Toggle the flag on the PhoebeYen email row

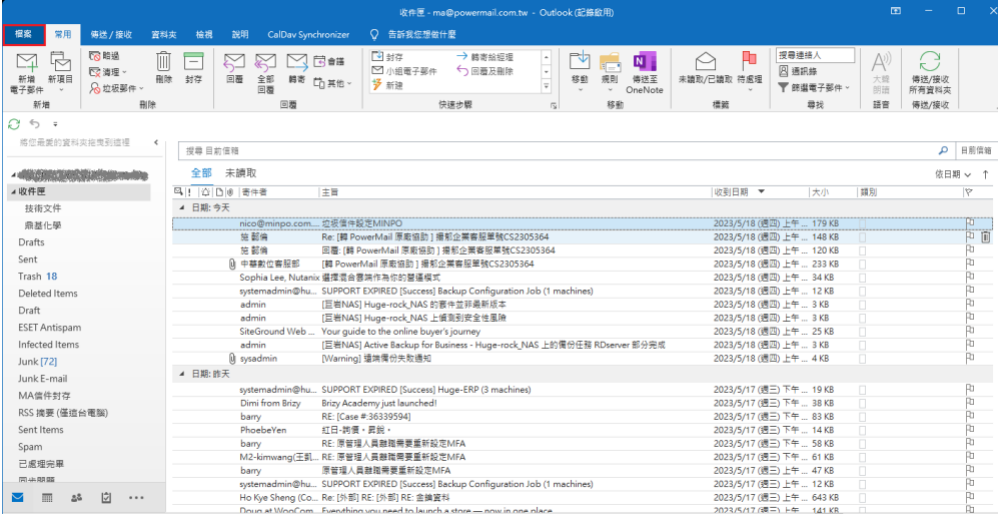click(969, 430)
